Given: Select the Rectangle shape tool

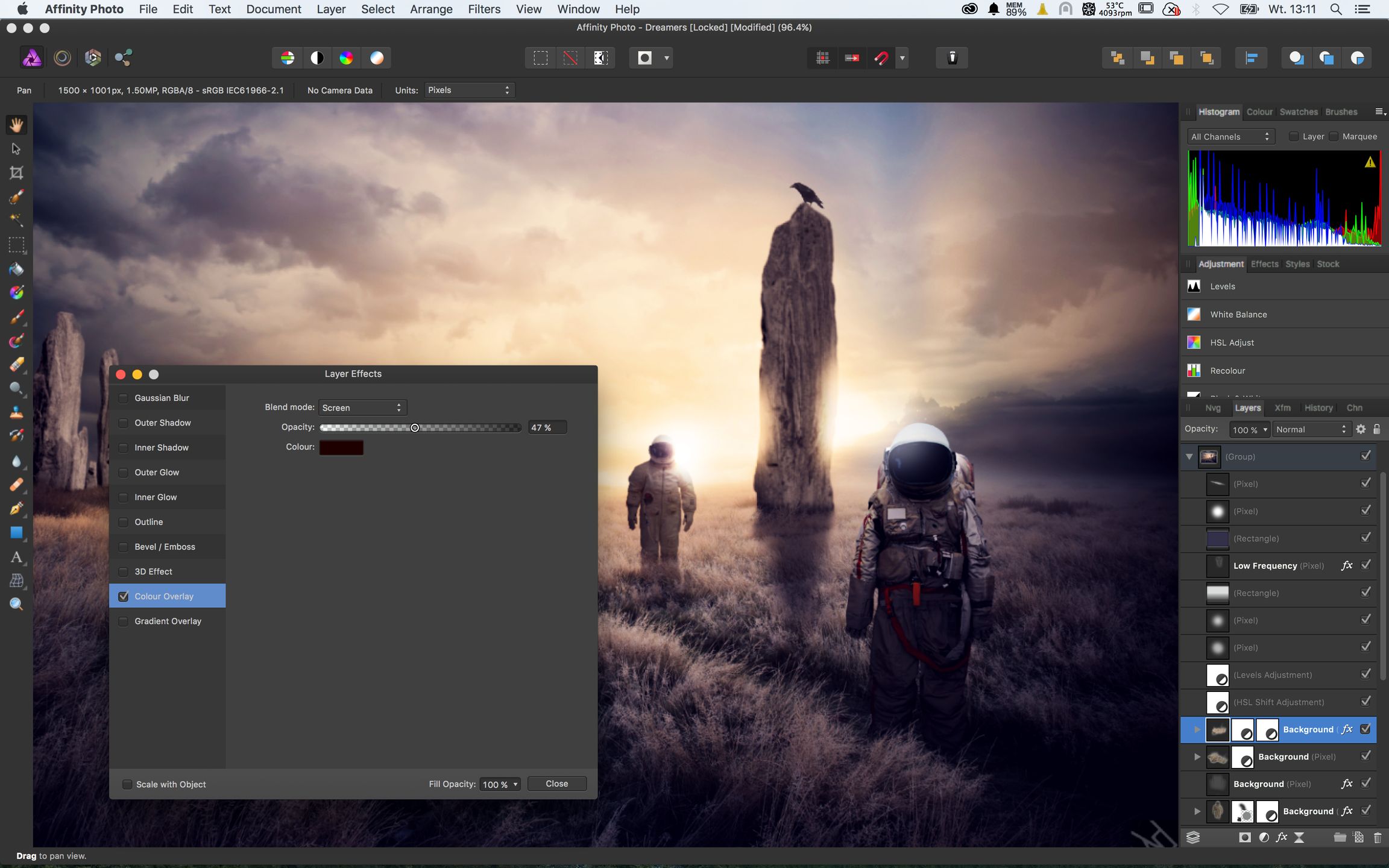Looking at the screenshot, I should click(16, 533).
